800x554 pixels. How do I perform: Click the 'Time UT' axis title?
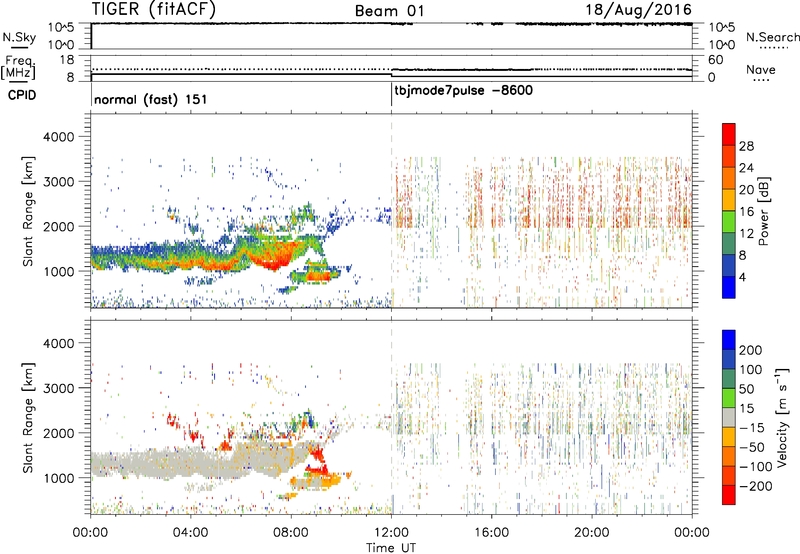point(391,548)
